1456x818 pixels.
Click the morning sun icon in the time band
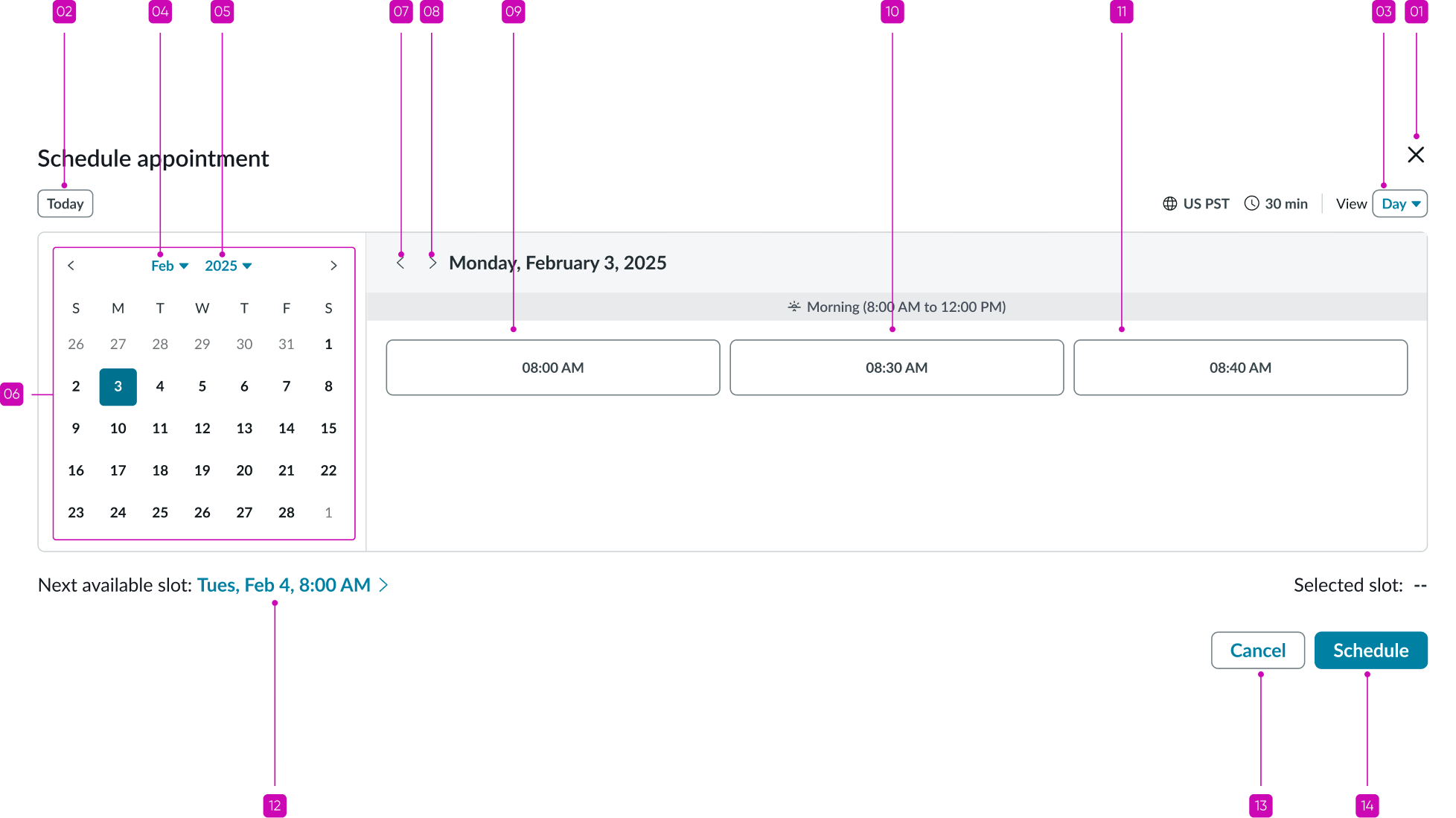point(794,306)
